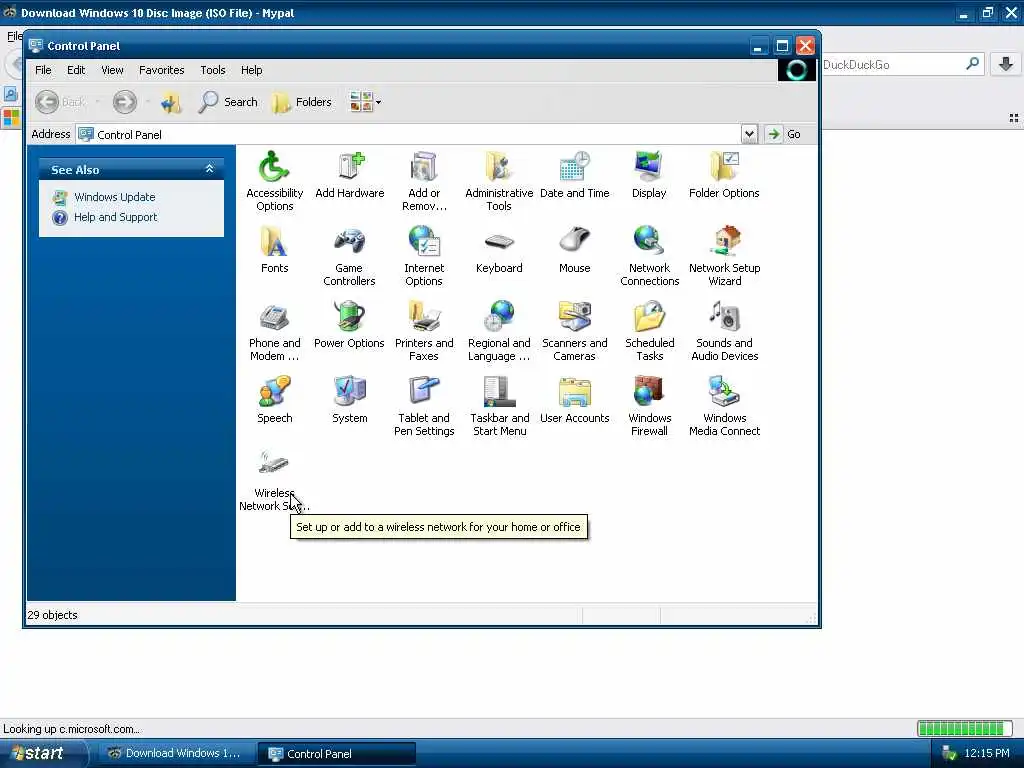Open the Add Hardware applet
Image resolution: width=1024 pixels, height=768 pixels.
(349, 174)
